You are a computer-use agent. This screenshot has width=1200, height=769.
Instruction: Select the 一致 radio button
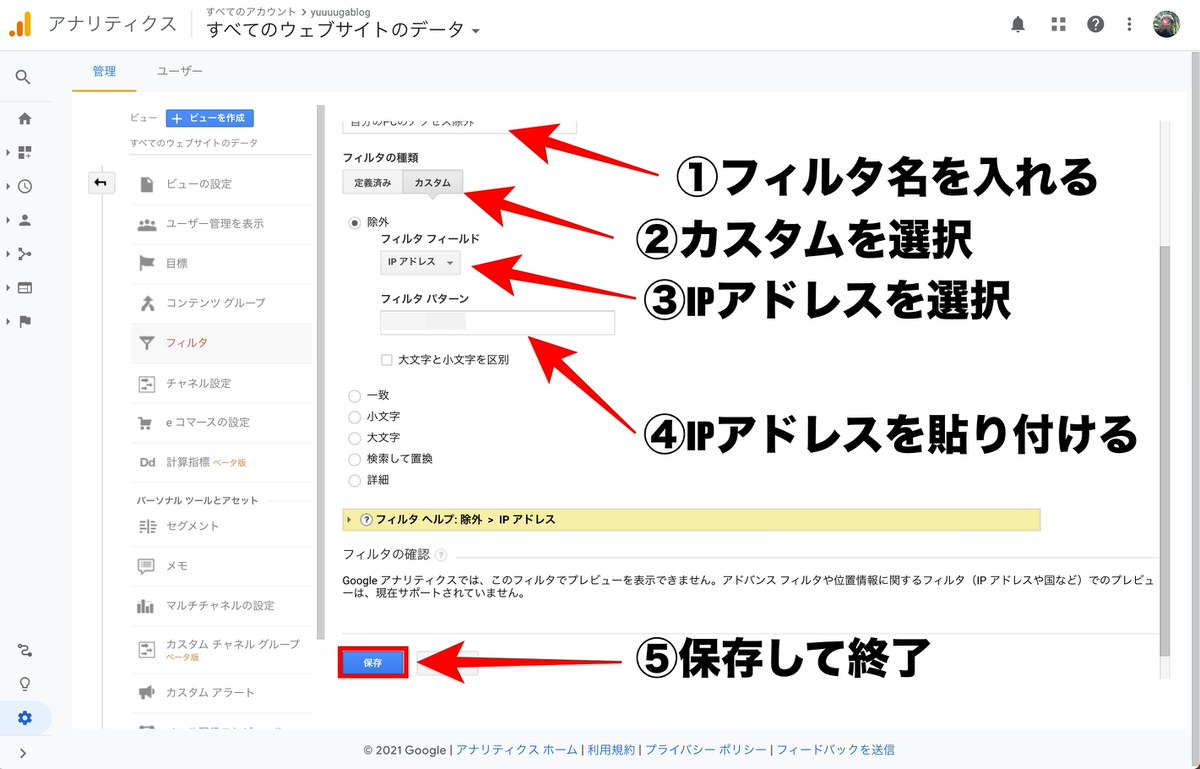355,396
